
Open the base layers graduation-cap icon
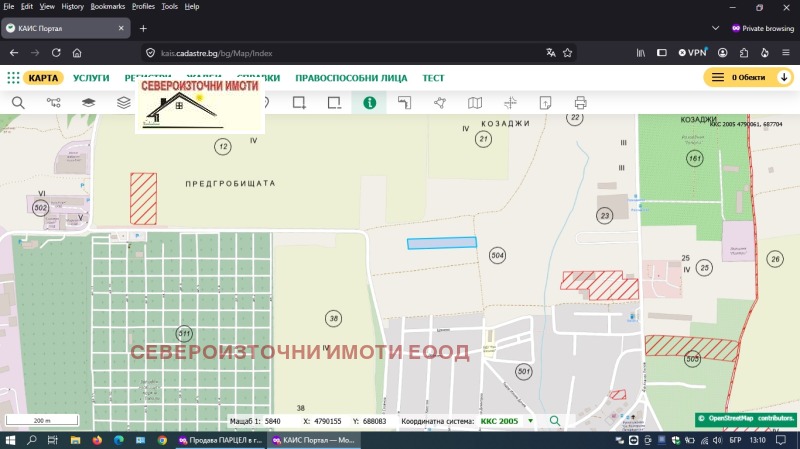pyautogui.click(x=88, y=103)
